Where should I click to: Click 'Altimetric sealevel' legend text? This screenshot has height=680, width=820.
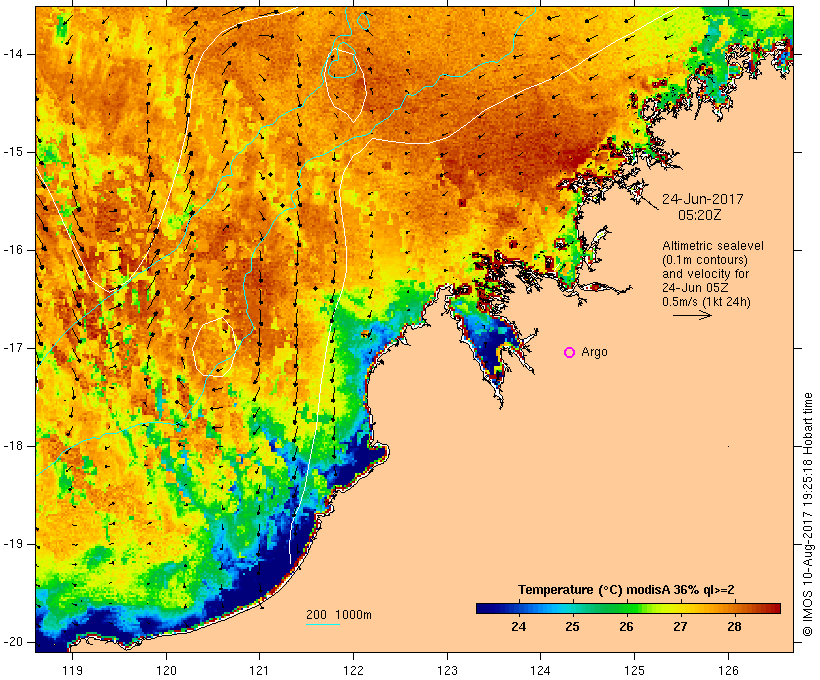pyautogui.click(x=713, y=246)
